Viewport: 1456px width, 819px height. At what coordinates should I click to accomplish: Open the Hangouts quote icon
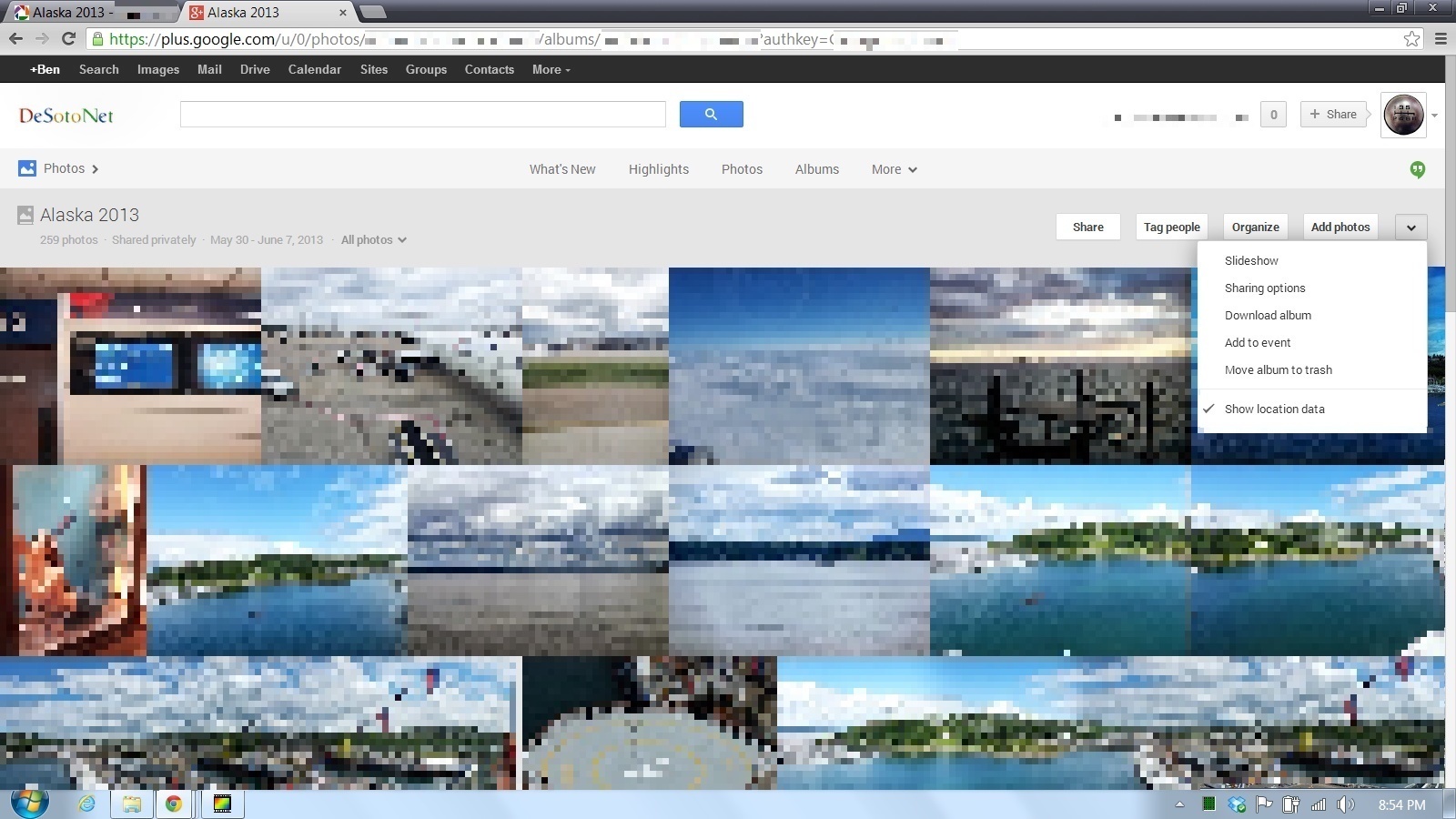coord(1417,169)
